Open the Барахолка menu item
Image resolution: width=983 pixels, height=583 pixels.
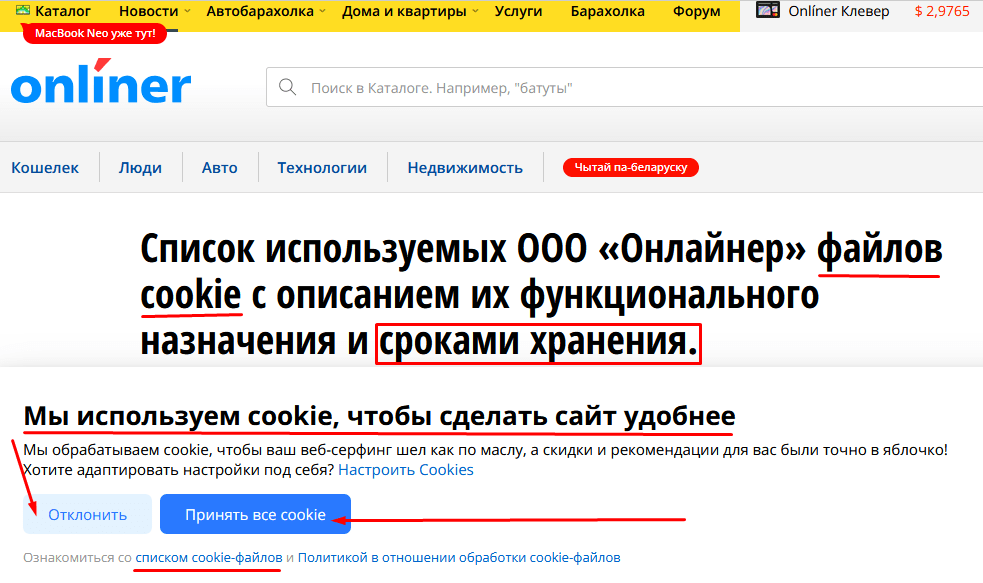pos(608,12)
